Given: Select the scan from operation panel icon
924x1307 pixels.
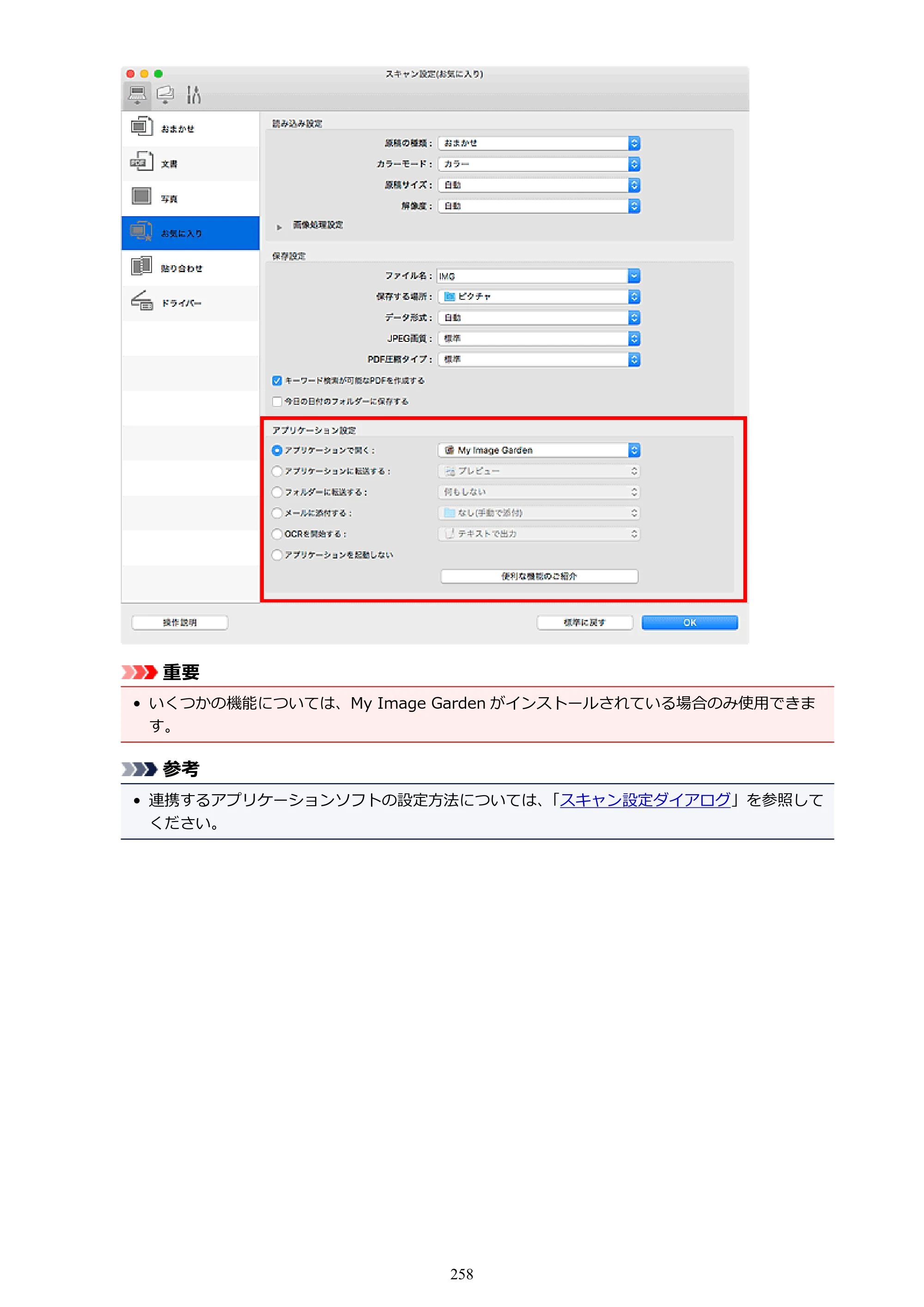Looking at the screenshot, I should [x=165, y=95].
